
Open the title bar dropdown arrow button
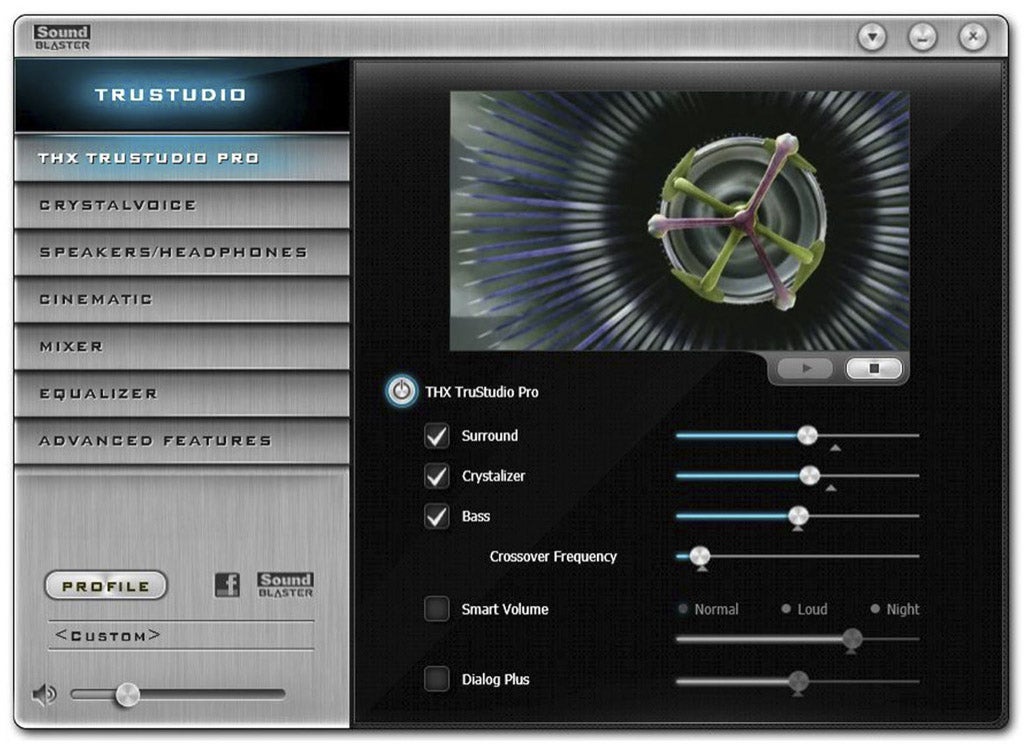tap(872, 37)
